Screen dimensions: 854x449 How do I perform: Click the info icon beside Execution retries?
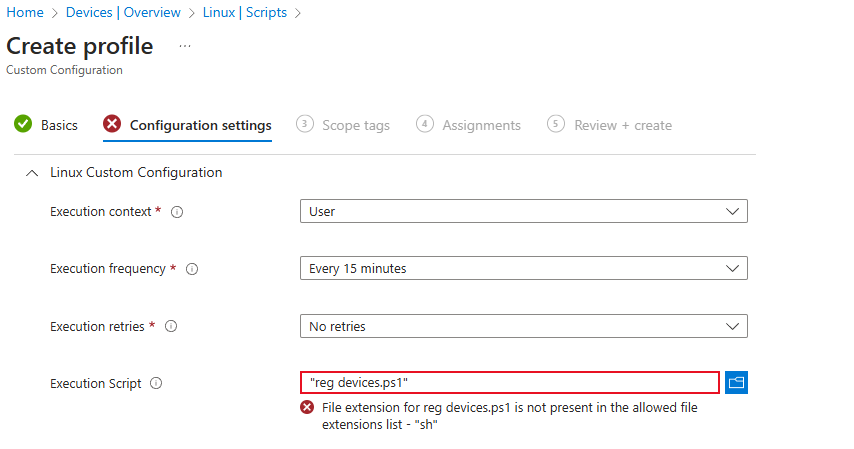click(171, 326)
